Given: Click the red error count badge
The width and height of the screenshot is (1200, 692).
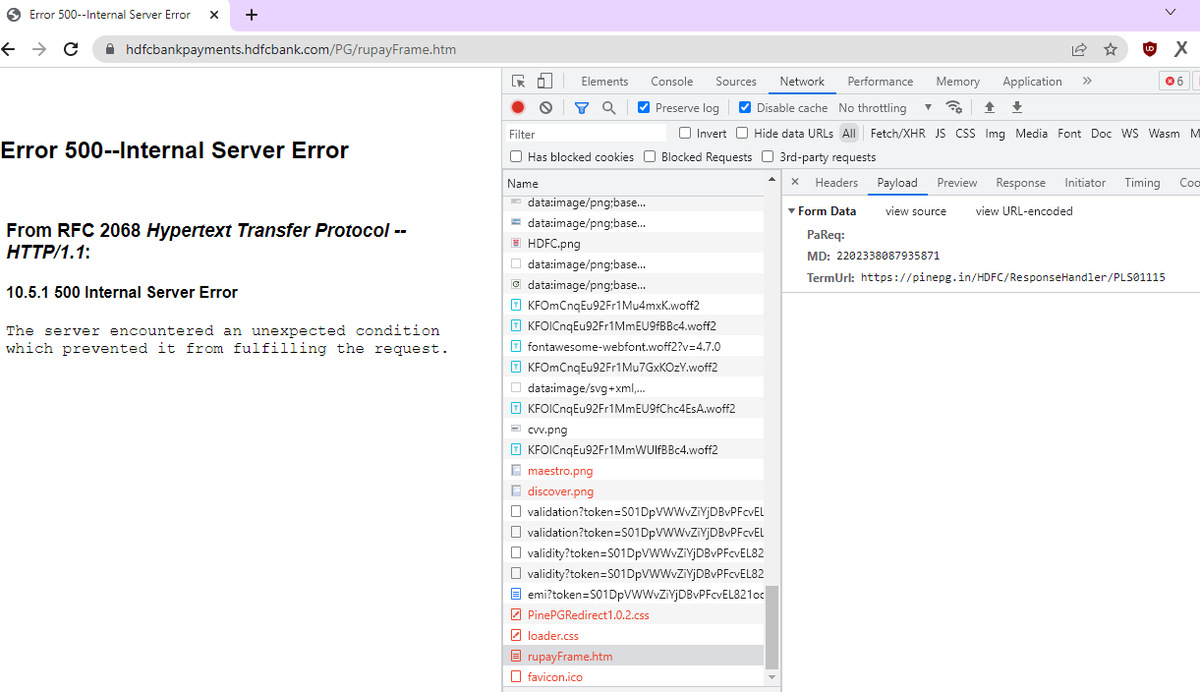Looking at the screenshot, I should coord(1174,81).
